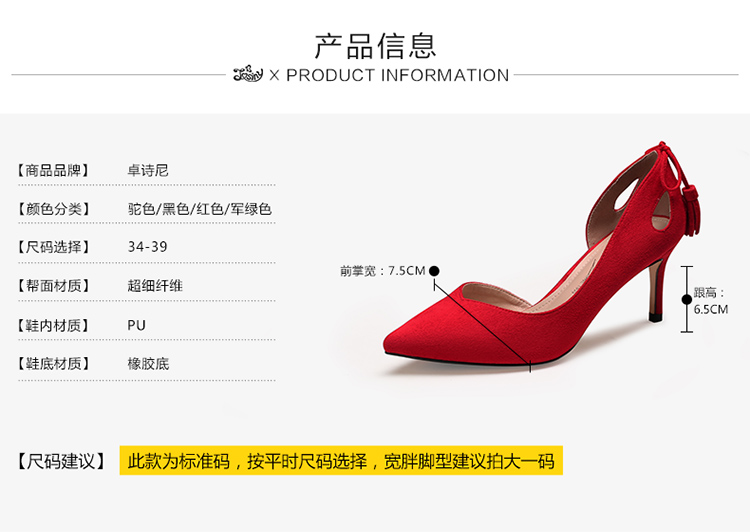Click the size range 34-39

tap(147, 247)
